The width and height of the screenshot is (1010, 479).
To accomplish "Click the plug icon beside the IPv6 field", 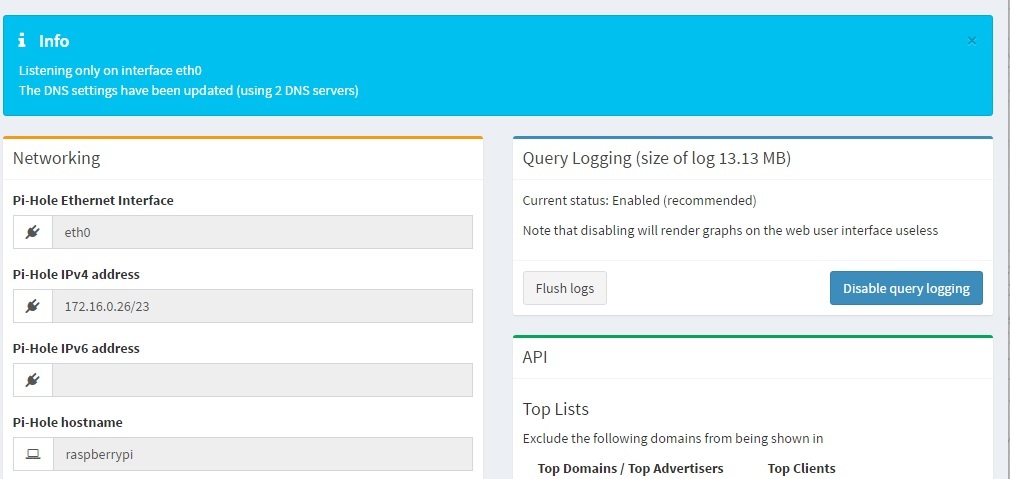I will [x=33, y=380].
